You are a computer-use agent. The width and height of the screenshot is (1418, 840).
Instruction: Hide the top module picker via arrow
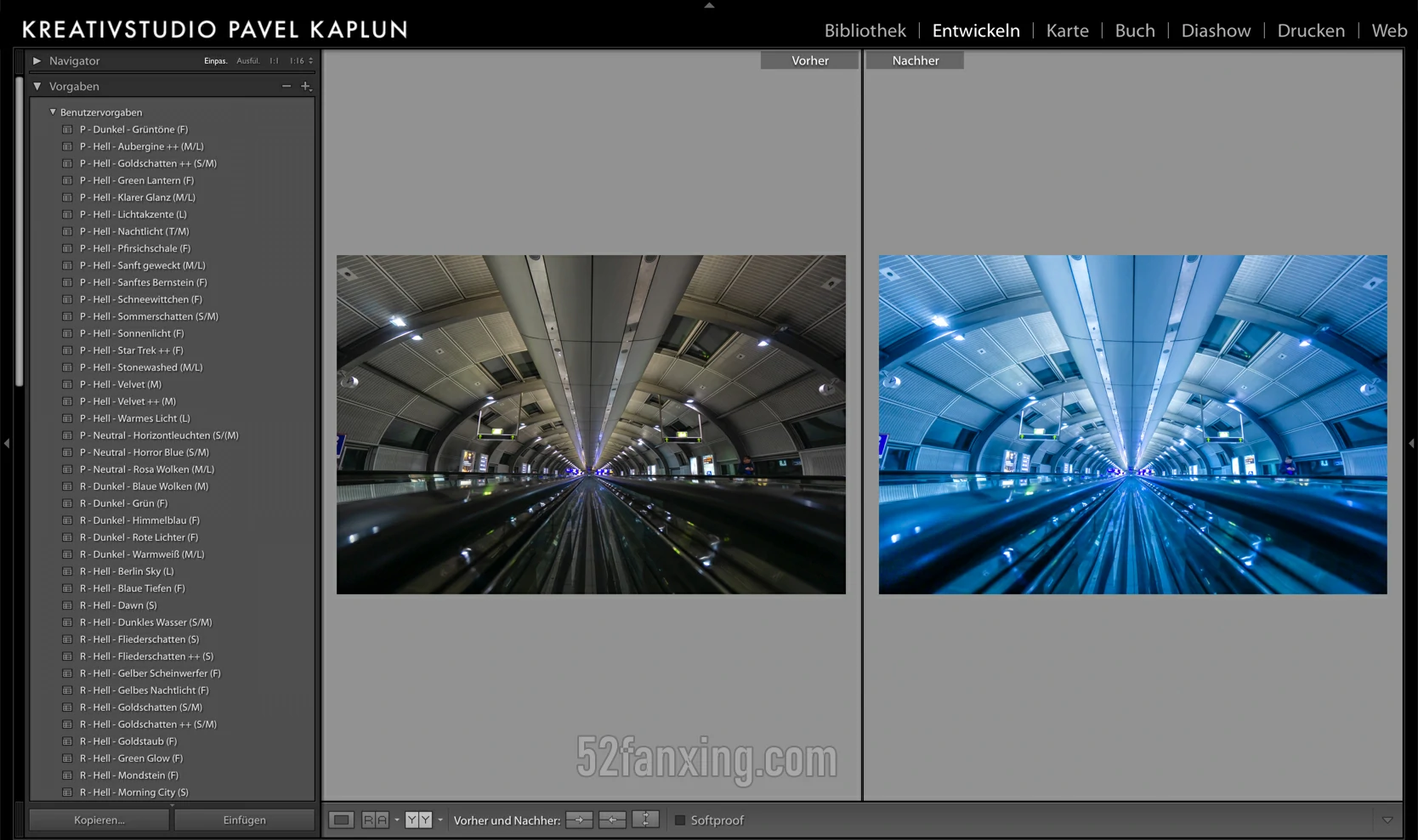[709, 5]
